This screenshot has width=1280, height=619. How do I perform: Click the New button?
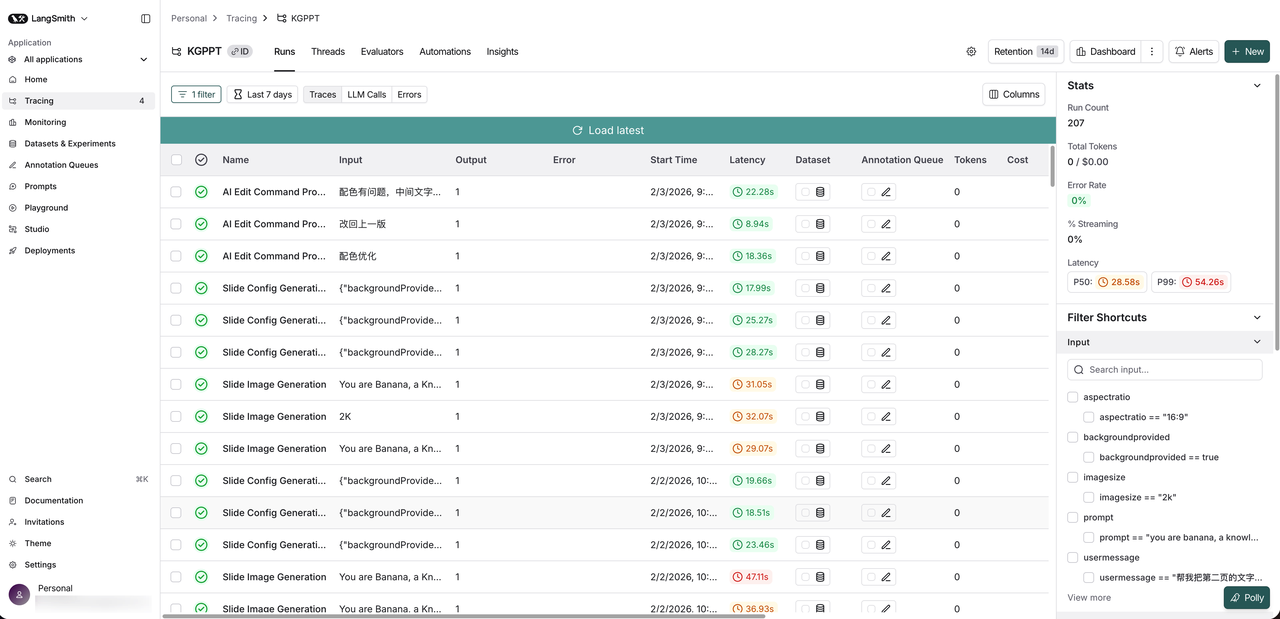click(x=1247, y=52)
